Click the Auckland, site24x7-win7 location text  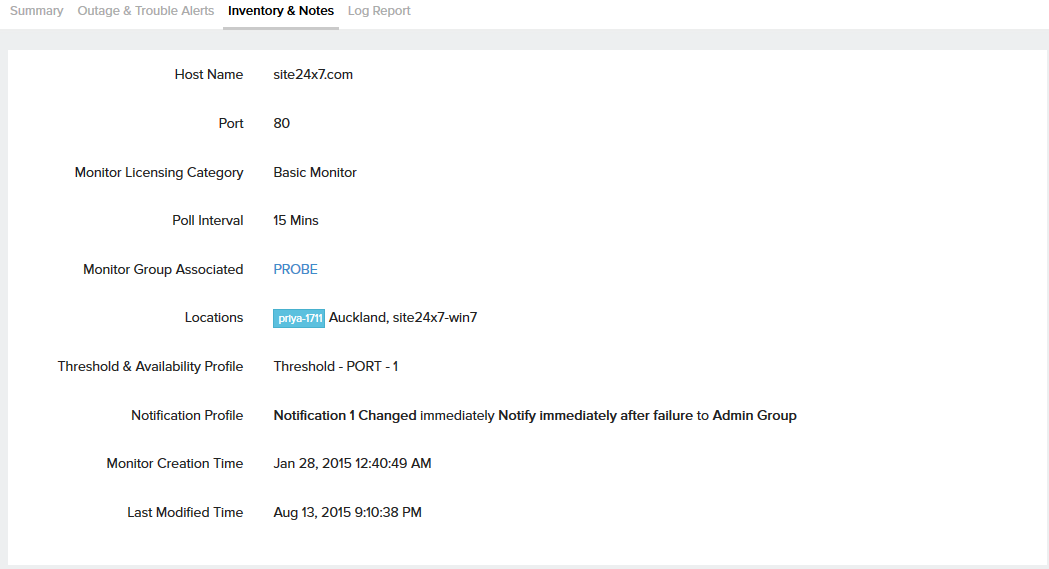tap(403, 317)
